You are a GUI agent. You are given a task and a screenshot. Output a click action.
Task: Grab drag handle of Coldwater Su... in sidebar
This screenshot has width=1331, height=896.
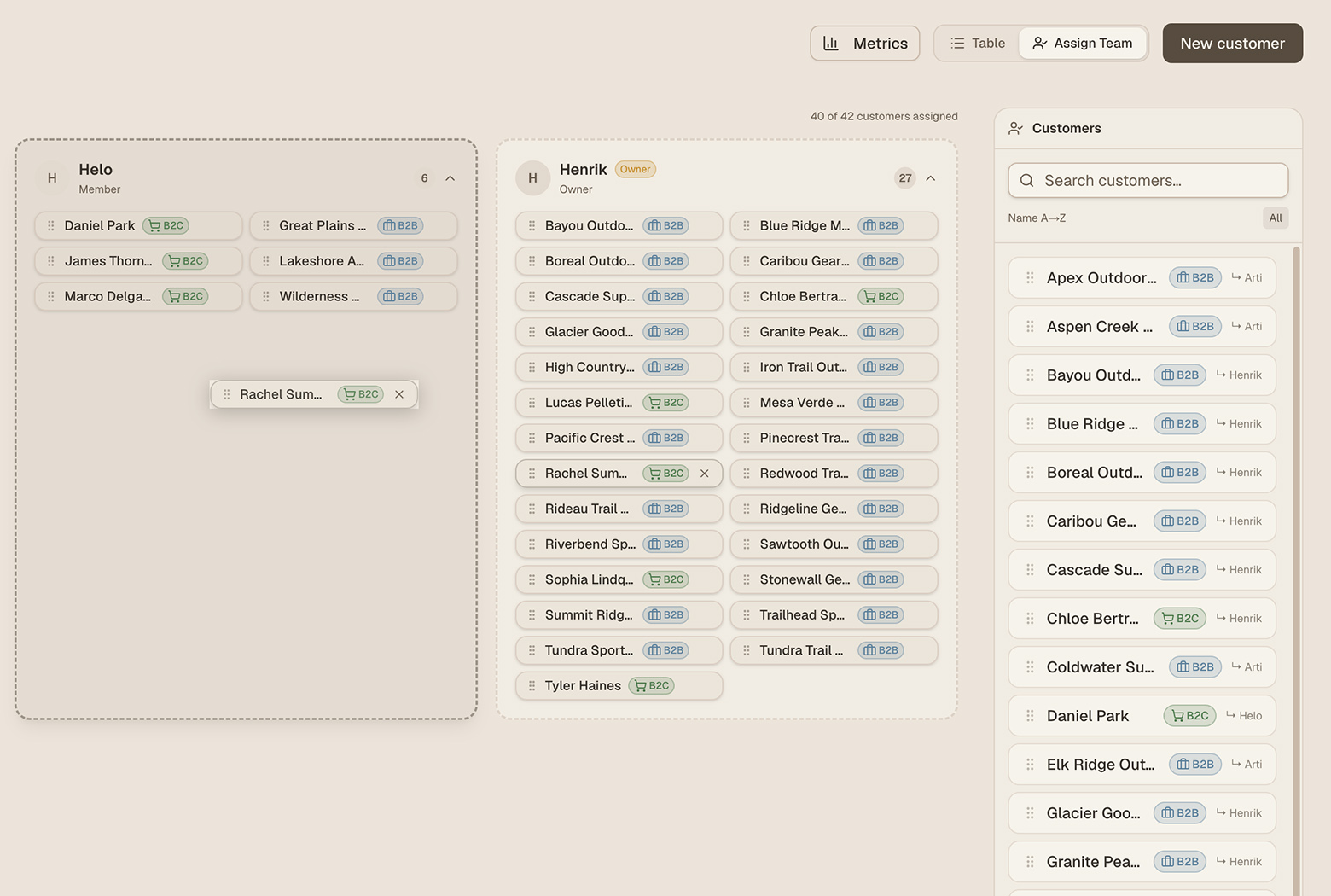(1030, 667)
